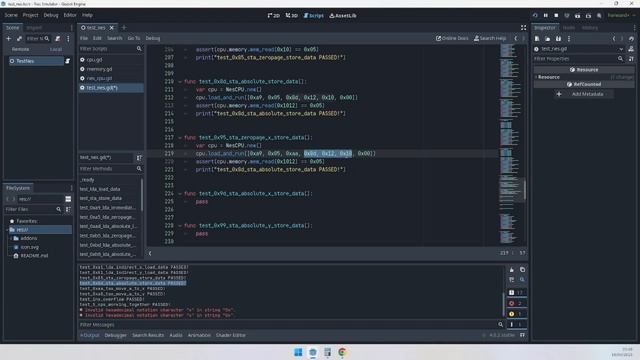Toggle scripts panel arrow below editor
Image resolution: width=640 pixels, height=360 pixels.
[150, 253]
